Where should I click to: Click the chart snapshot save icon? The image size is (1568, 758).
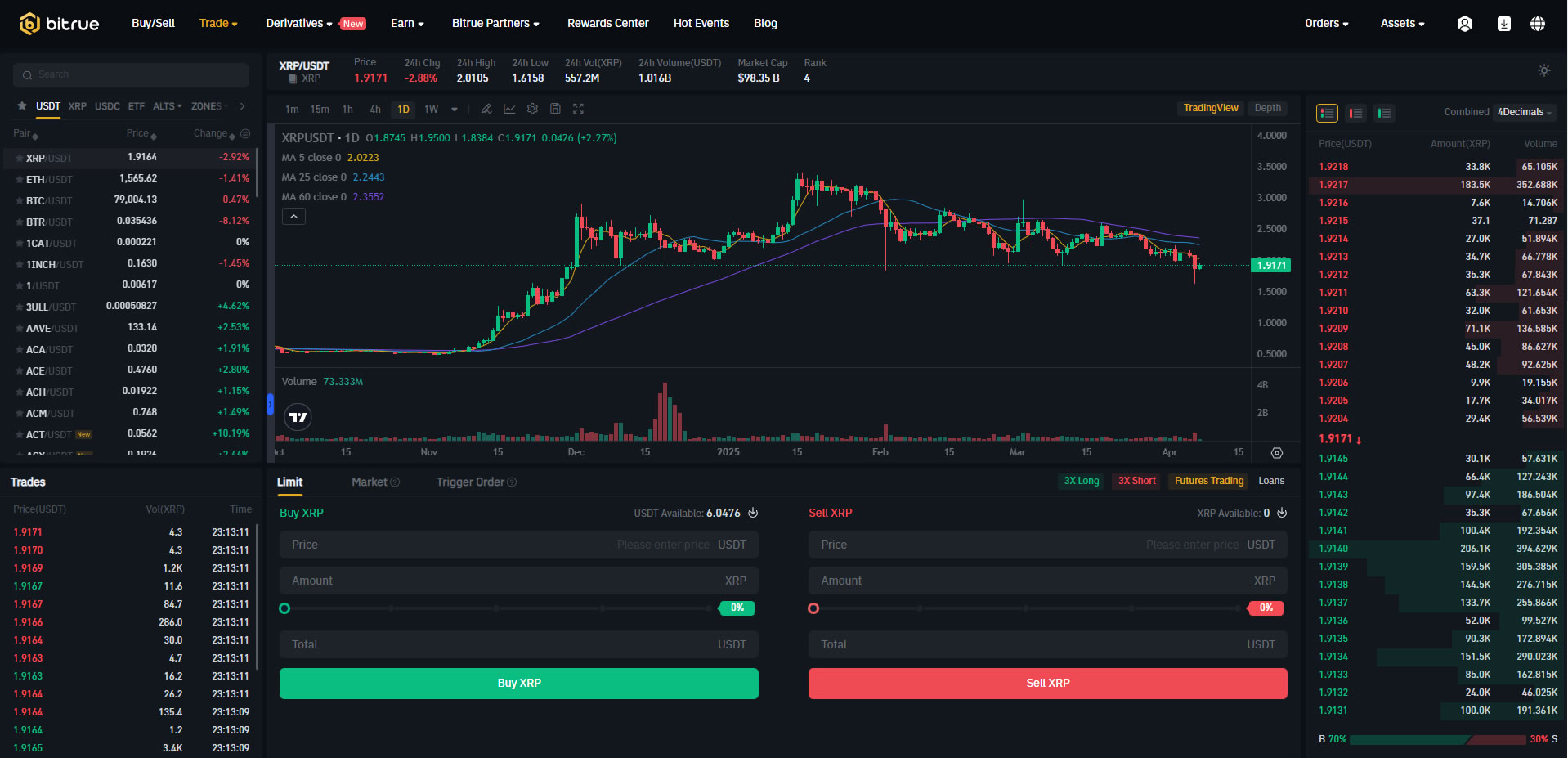pyautogui.click(x=556, y=108)
